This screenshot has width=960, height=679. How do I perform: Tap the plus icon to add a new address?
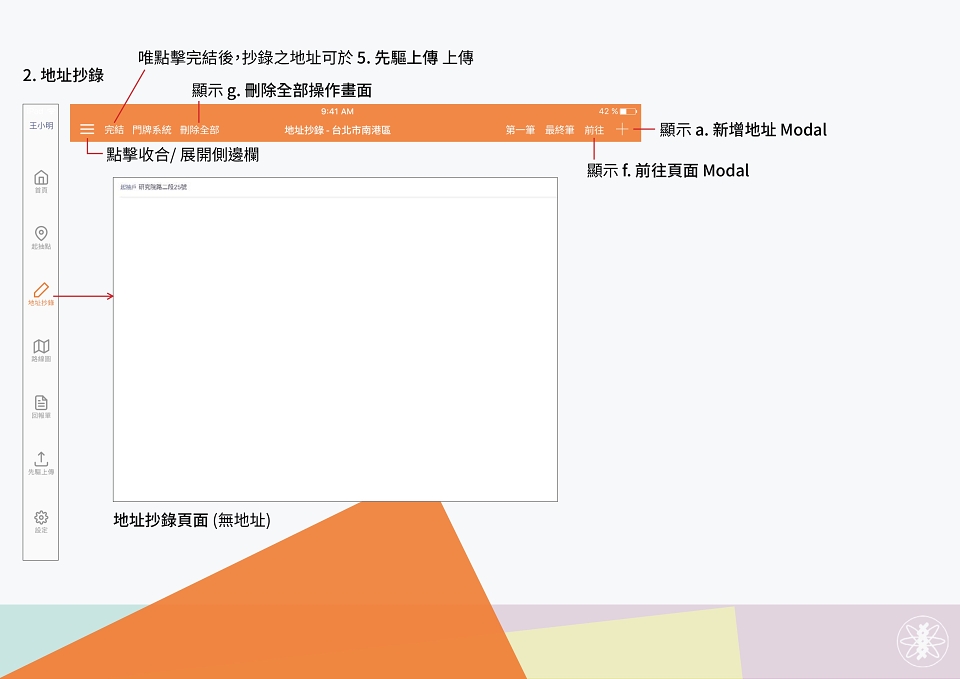tap(622, 129)
